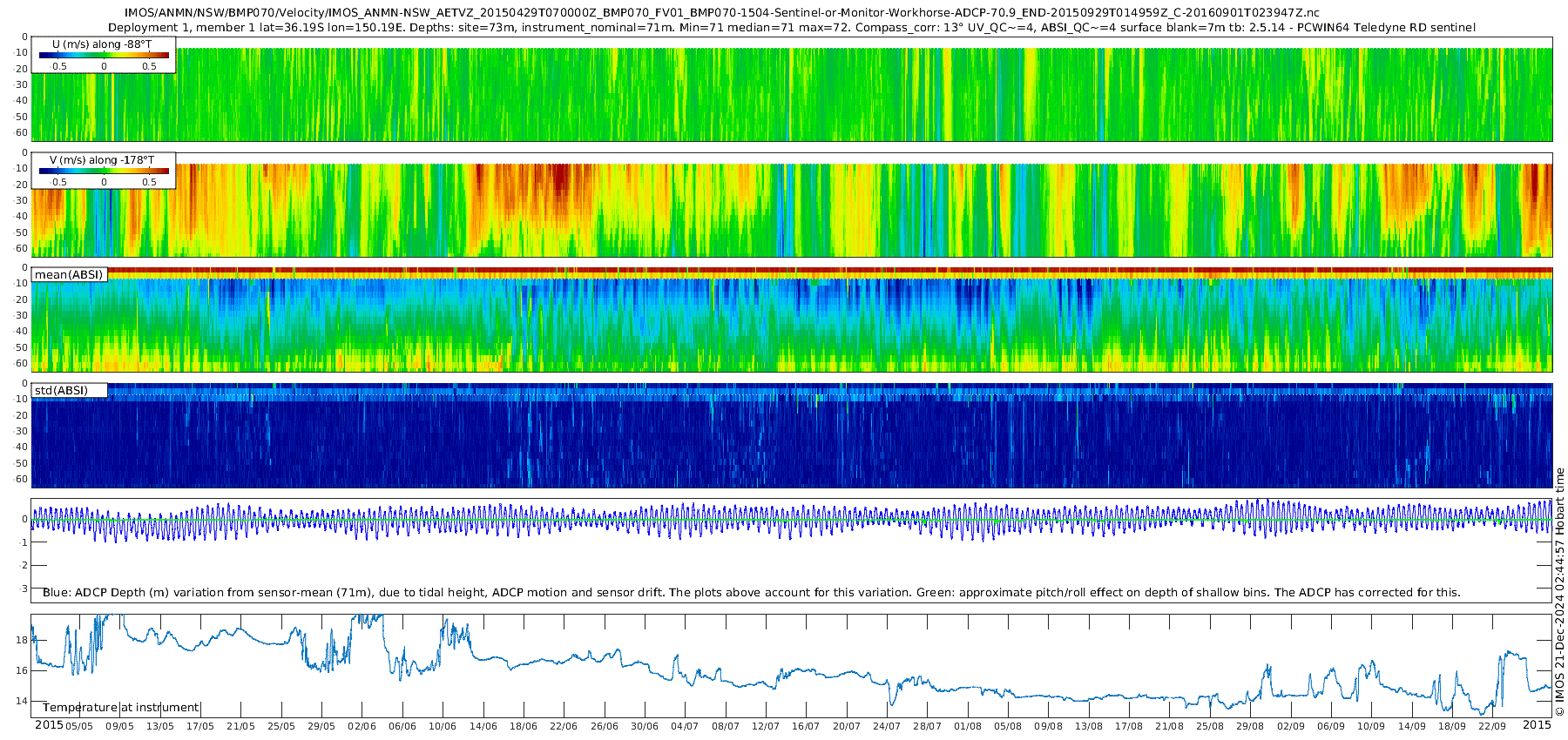Click the std(ABSI) panel label
This screenshot has width=1568, height=740.
click(61, 391)
